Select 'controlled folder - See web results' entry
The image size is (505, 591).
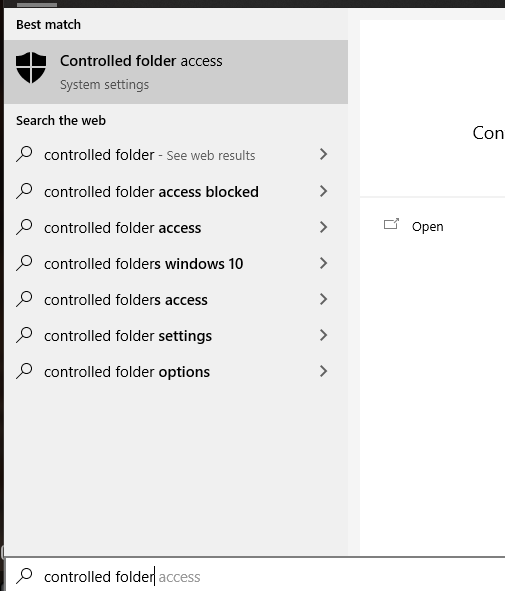tap(176, 155)
